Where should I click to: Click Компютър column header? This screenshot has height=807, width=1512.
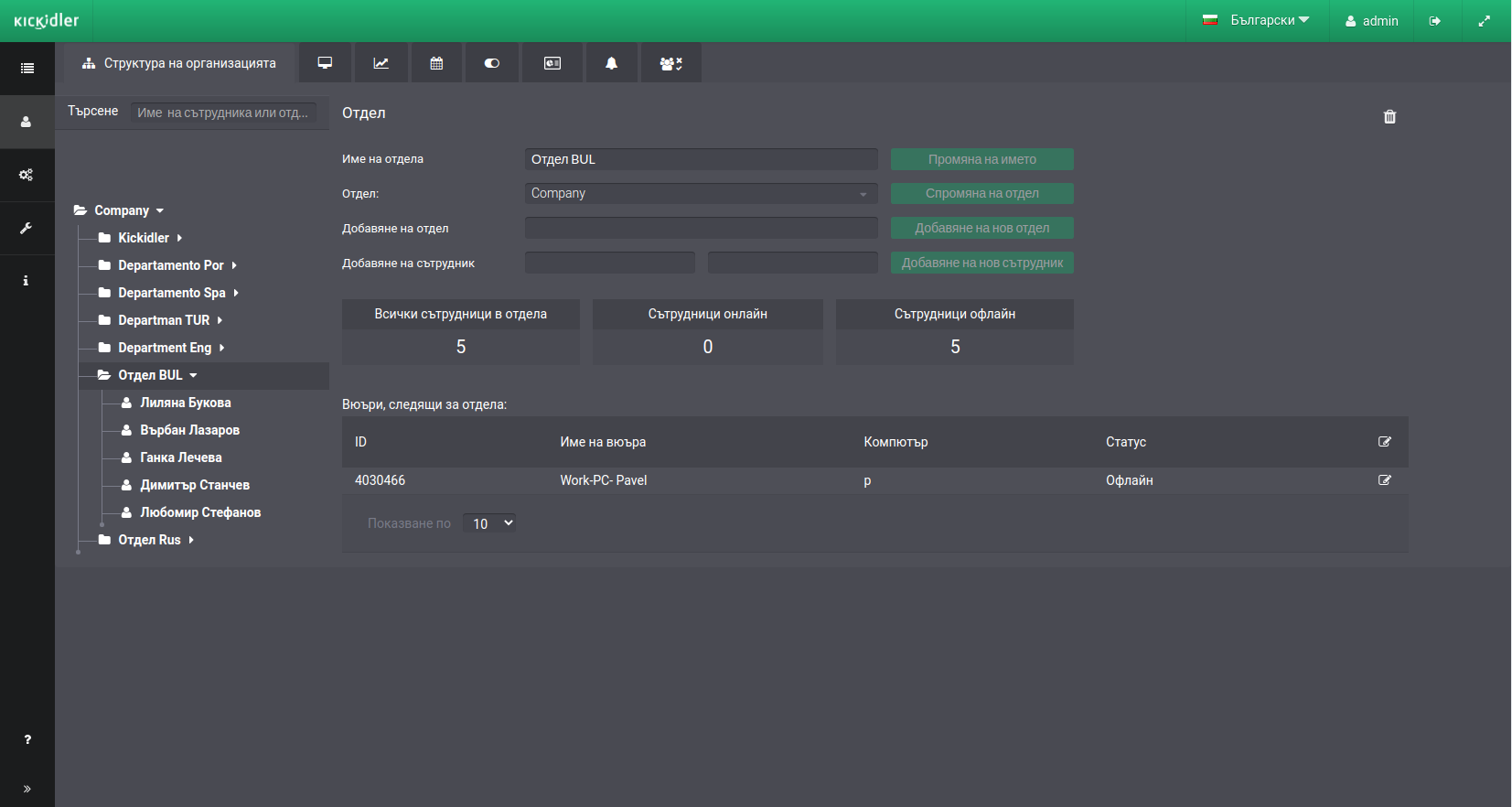(x=895, y=442)
